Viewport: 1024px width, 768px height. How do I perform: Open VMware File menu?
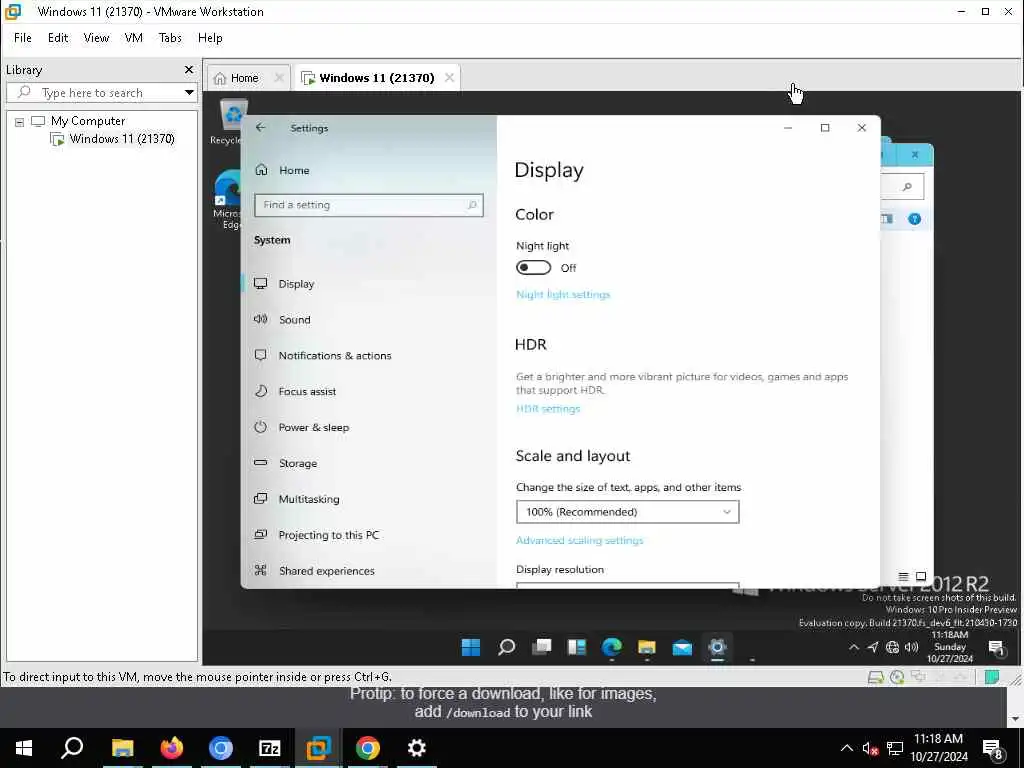coord(23,38)
